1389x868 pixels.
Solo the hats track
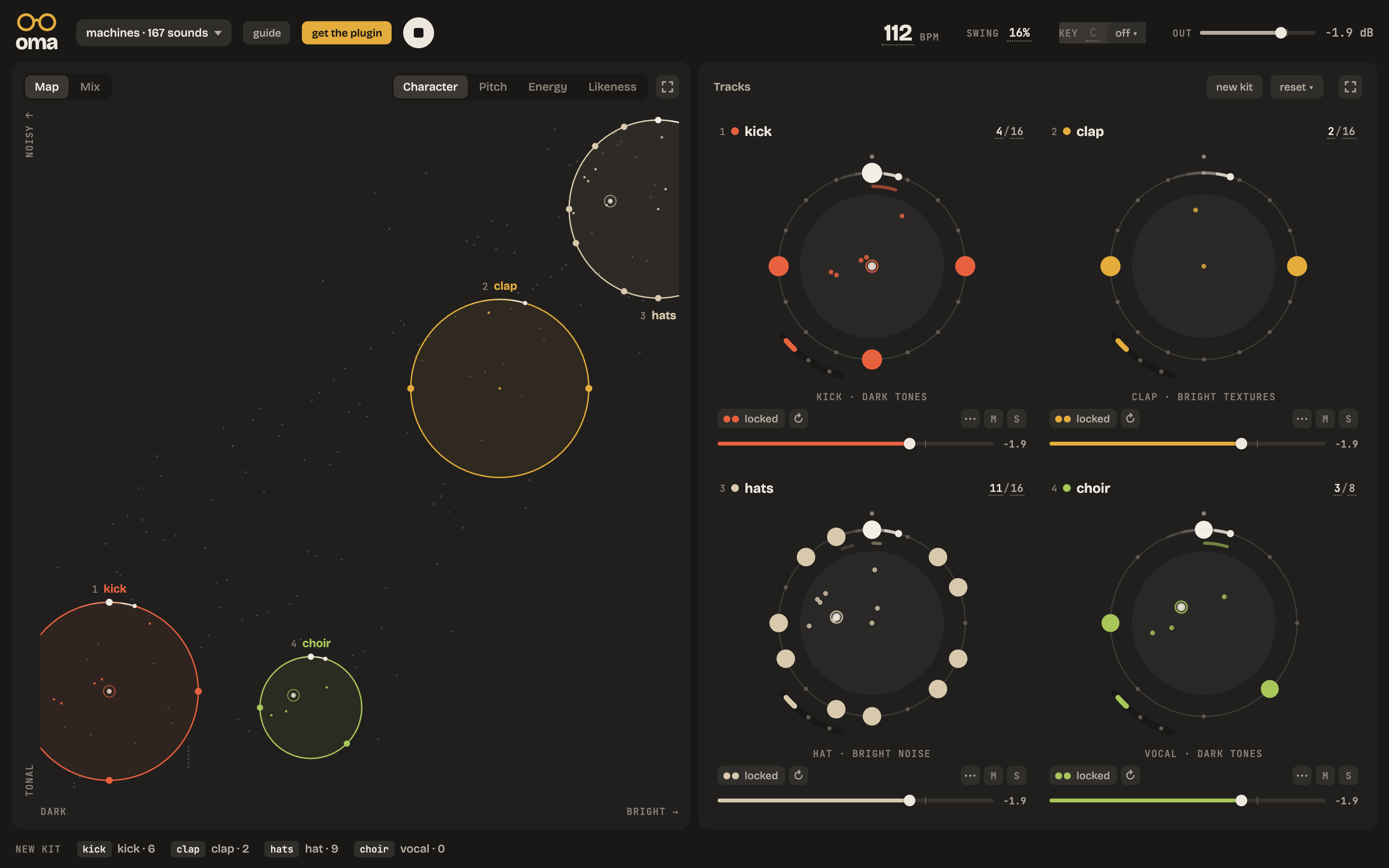[x=1017, y=775]
